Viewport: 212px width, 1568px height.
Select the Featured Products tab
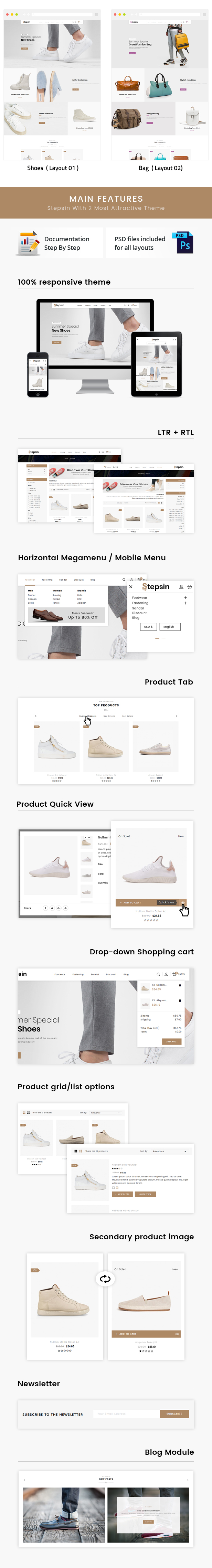point(88,716)
